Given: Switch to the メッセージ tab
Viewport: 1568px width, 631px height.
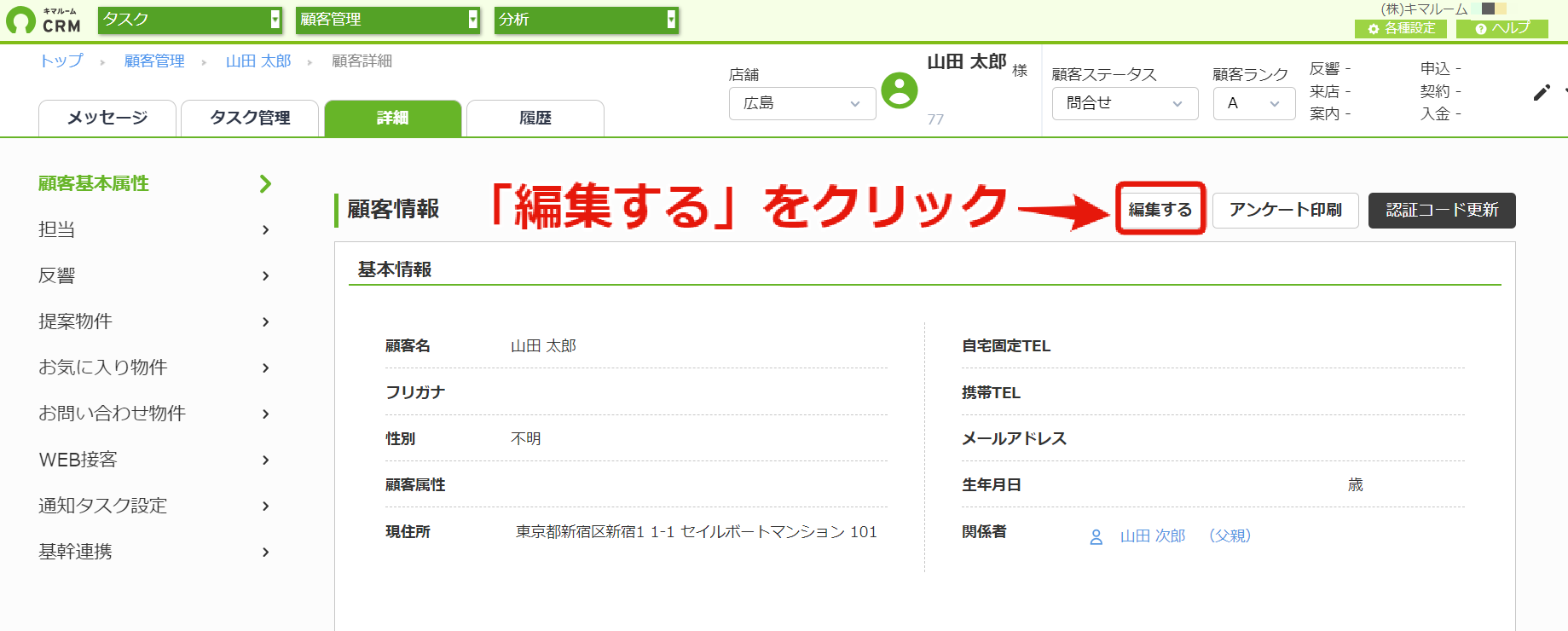Looking at the screenshot, I should [107, 118].
